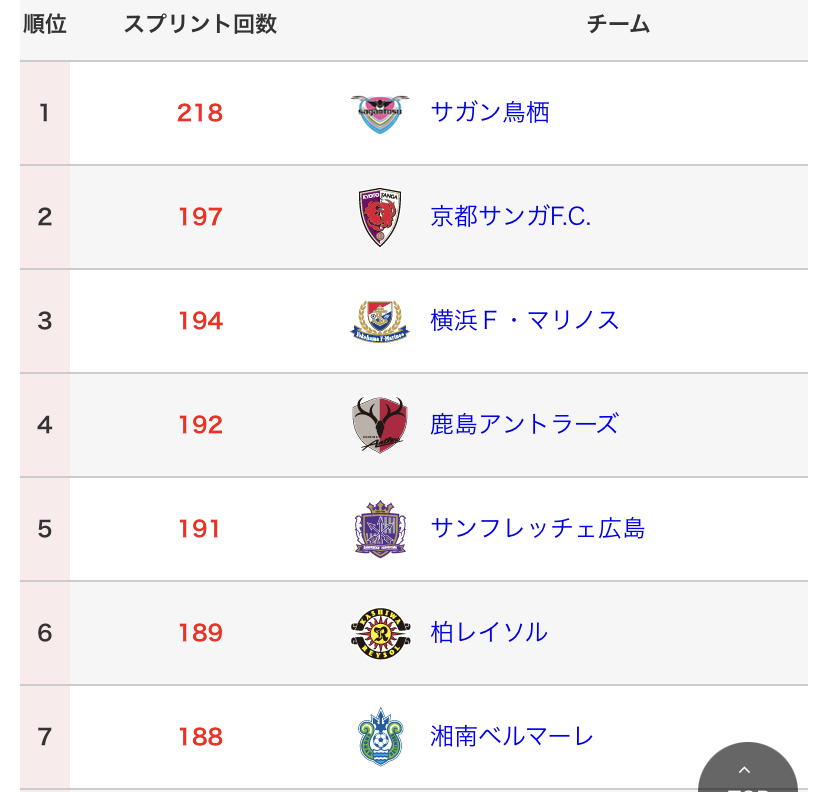Click the Shonan Bellmare green emblem
The image size is (828, 792).
pyautogui.click(x=380, y=737)
